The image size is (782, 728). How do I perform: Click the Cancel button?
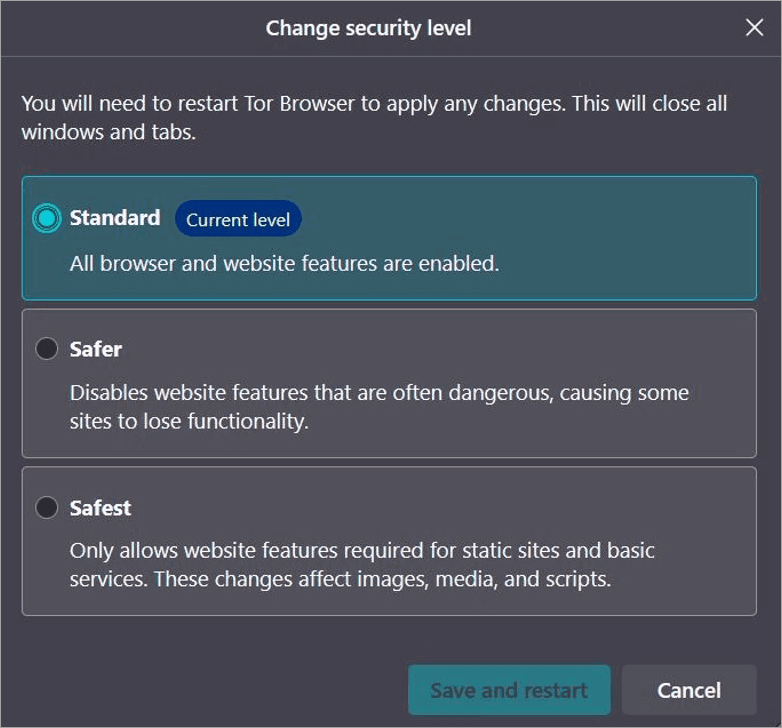click(x=689, y=690)
